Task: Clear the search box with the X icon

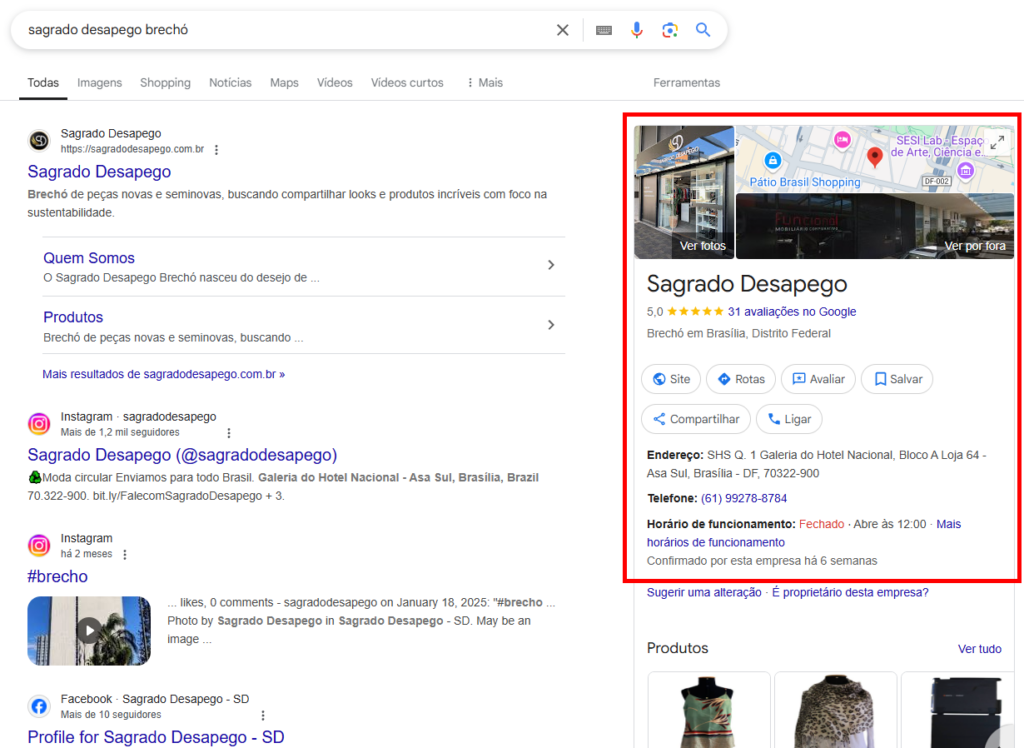Action: tap(562, 30)
